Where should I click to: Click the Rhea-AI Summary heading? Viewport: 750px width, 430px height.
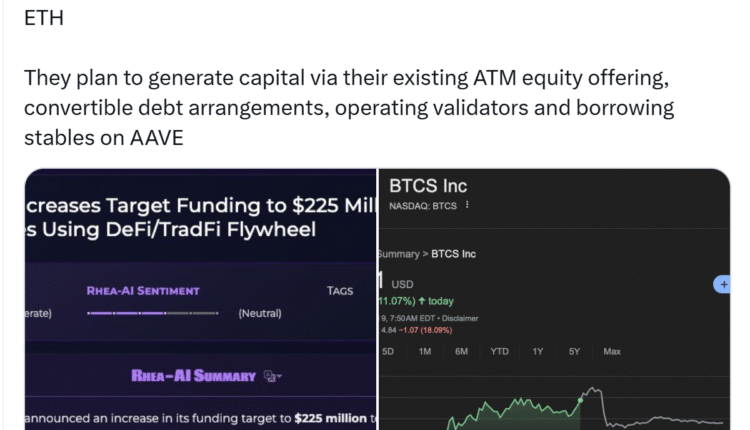tap(194, 376)
